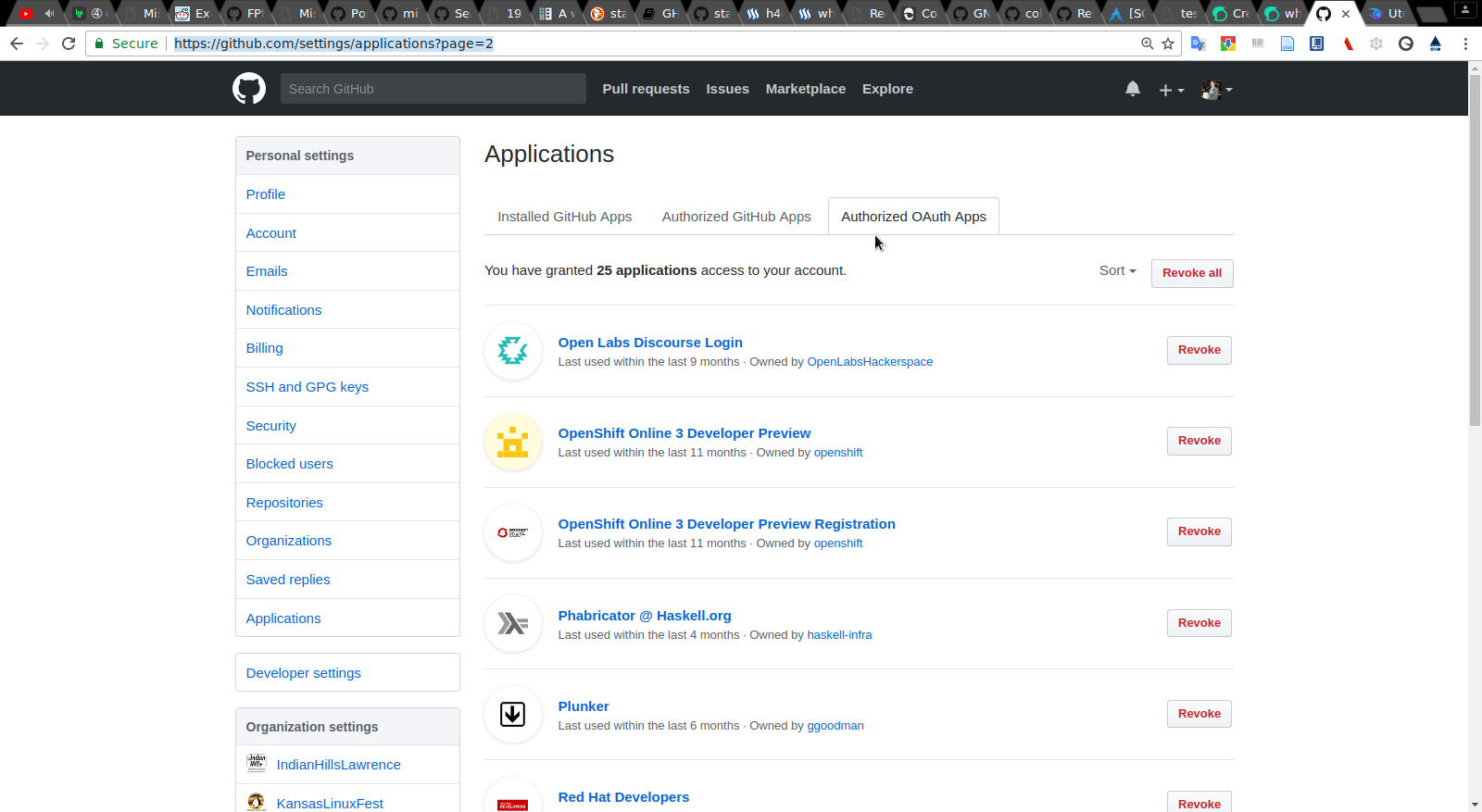Image resolution: width=1482 pixels, height=812 pixels.
Task: Open the ggoodman owner link
Action: 835,726
